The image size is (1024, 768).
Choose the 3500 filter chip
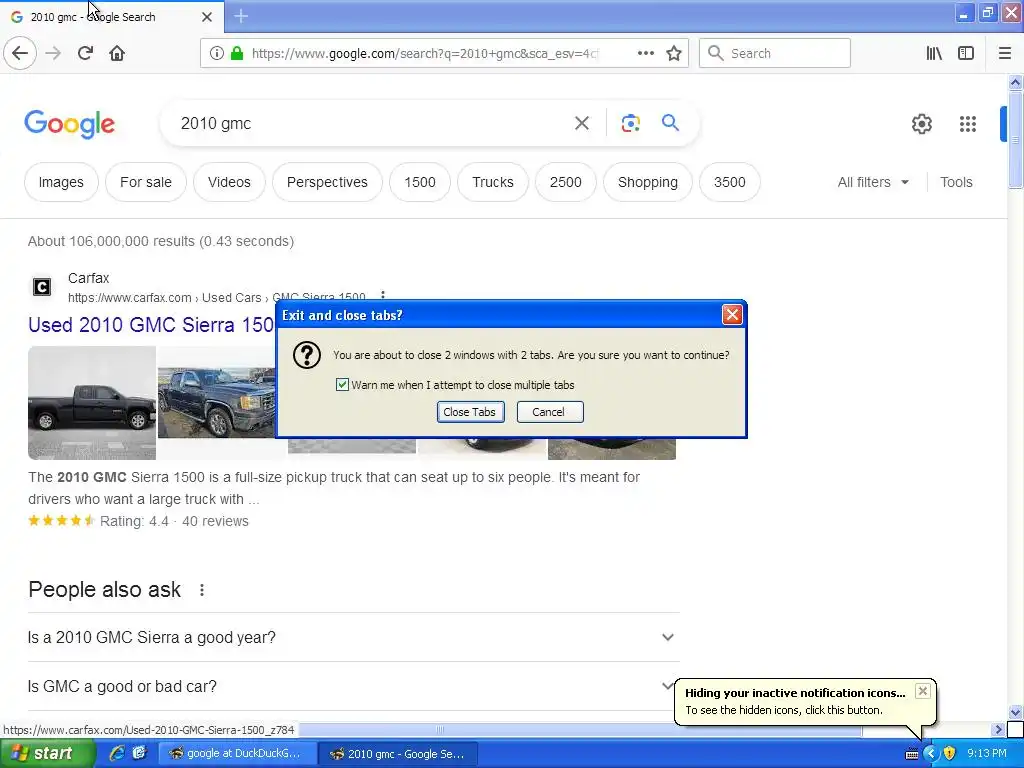(x=729, y=182)
